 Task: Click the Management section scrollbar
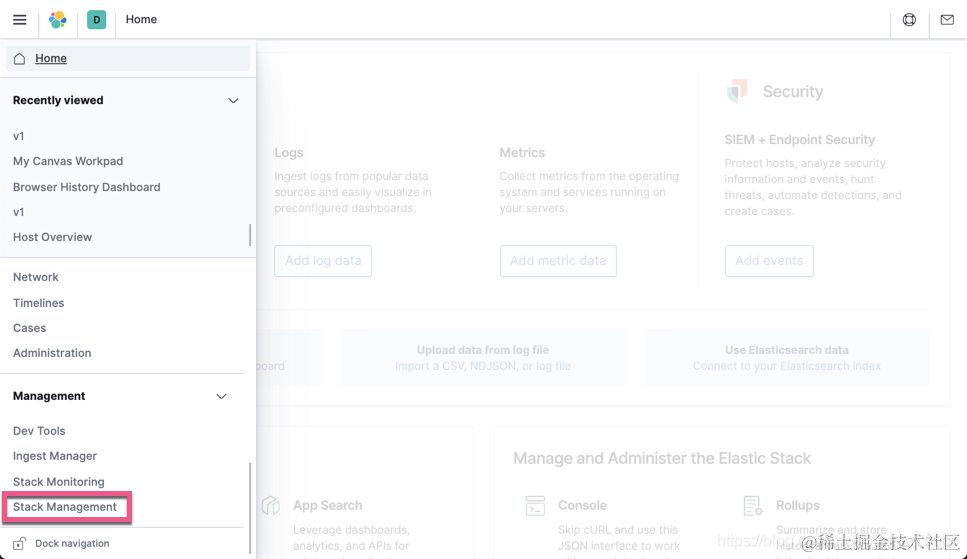[x=250, y=507]
